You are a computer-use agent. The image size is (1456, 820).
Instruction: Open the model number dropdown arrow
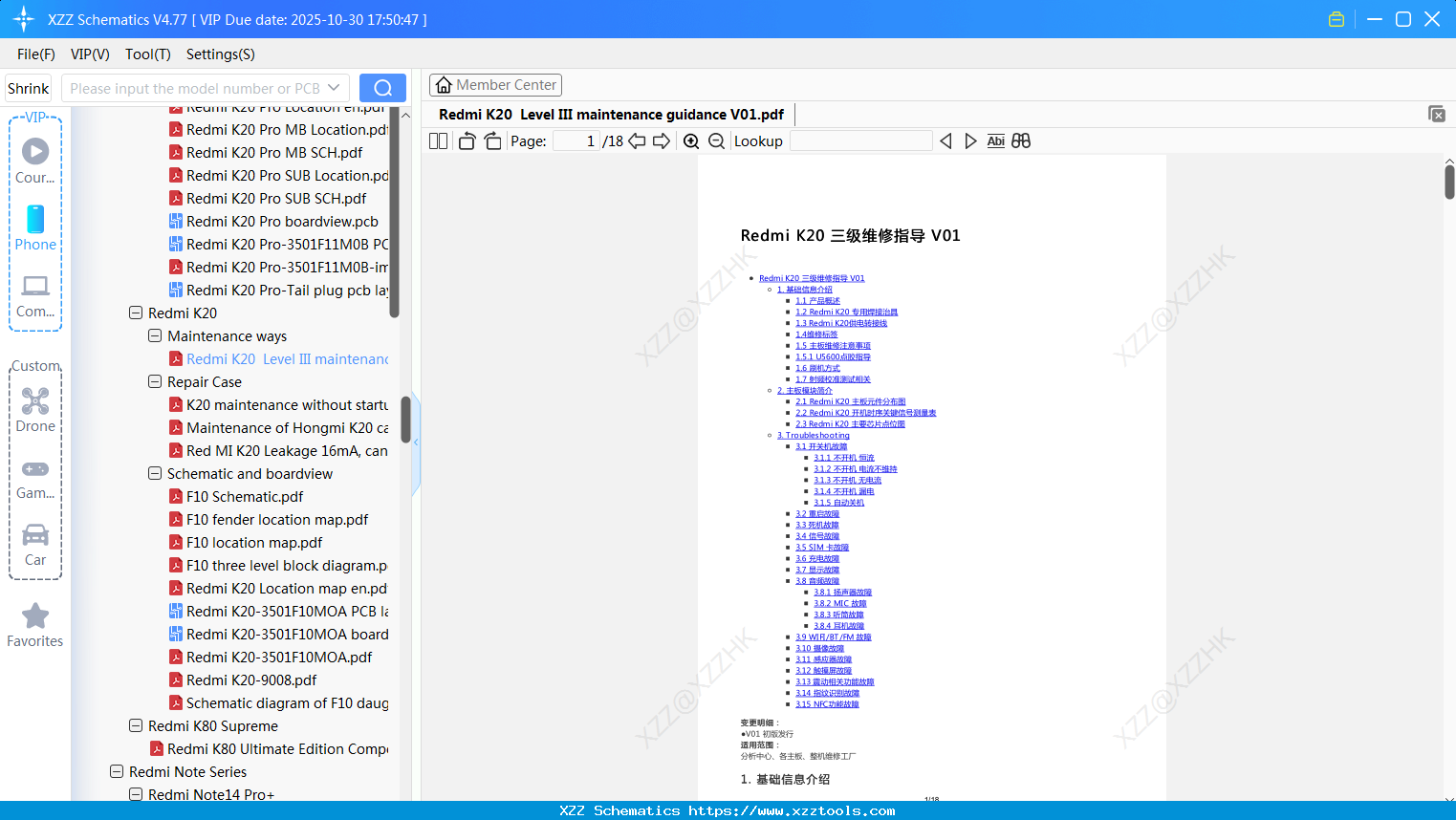tap(334, 88)
